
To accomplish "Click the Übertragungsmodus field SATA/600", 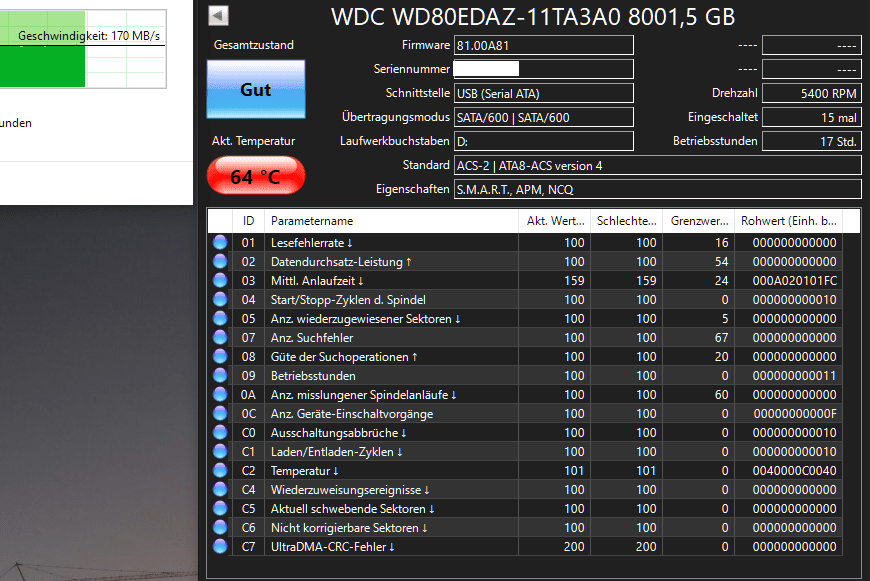I will click(x=544, y=117).
